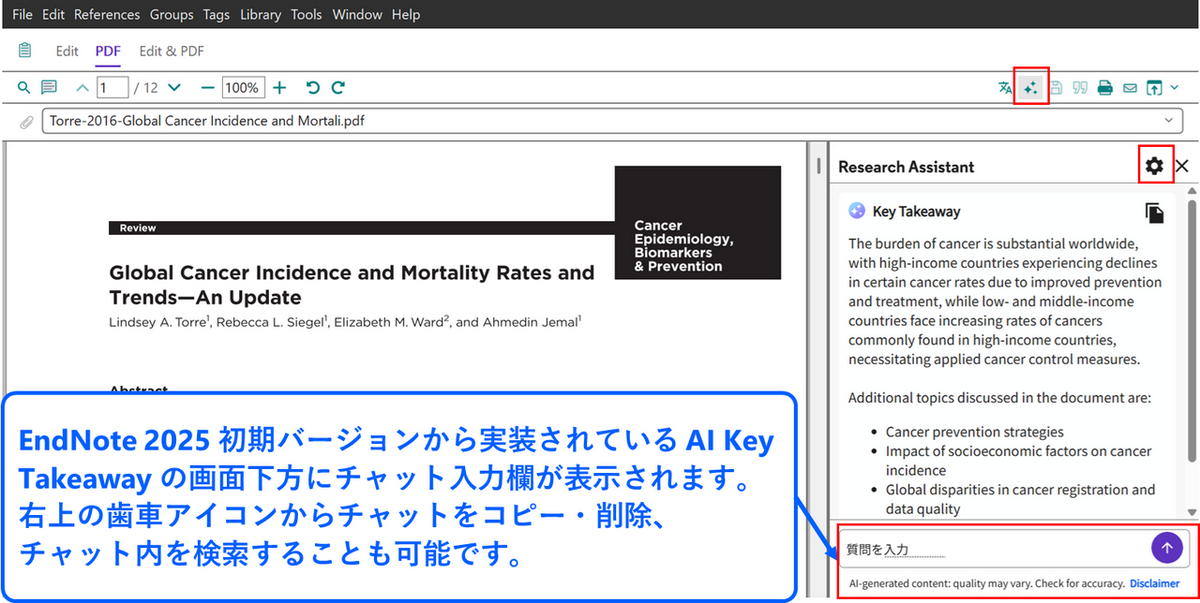
Task: Expand the attached PDF file dropdown
Action: (x=1169, y=121)
